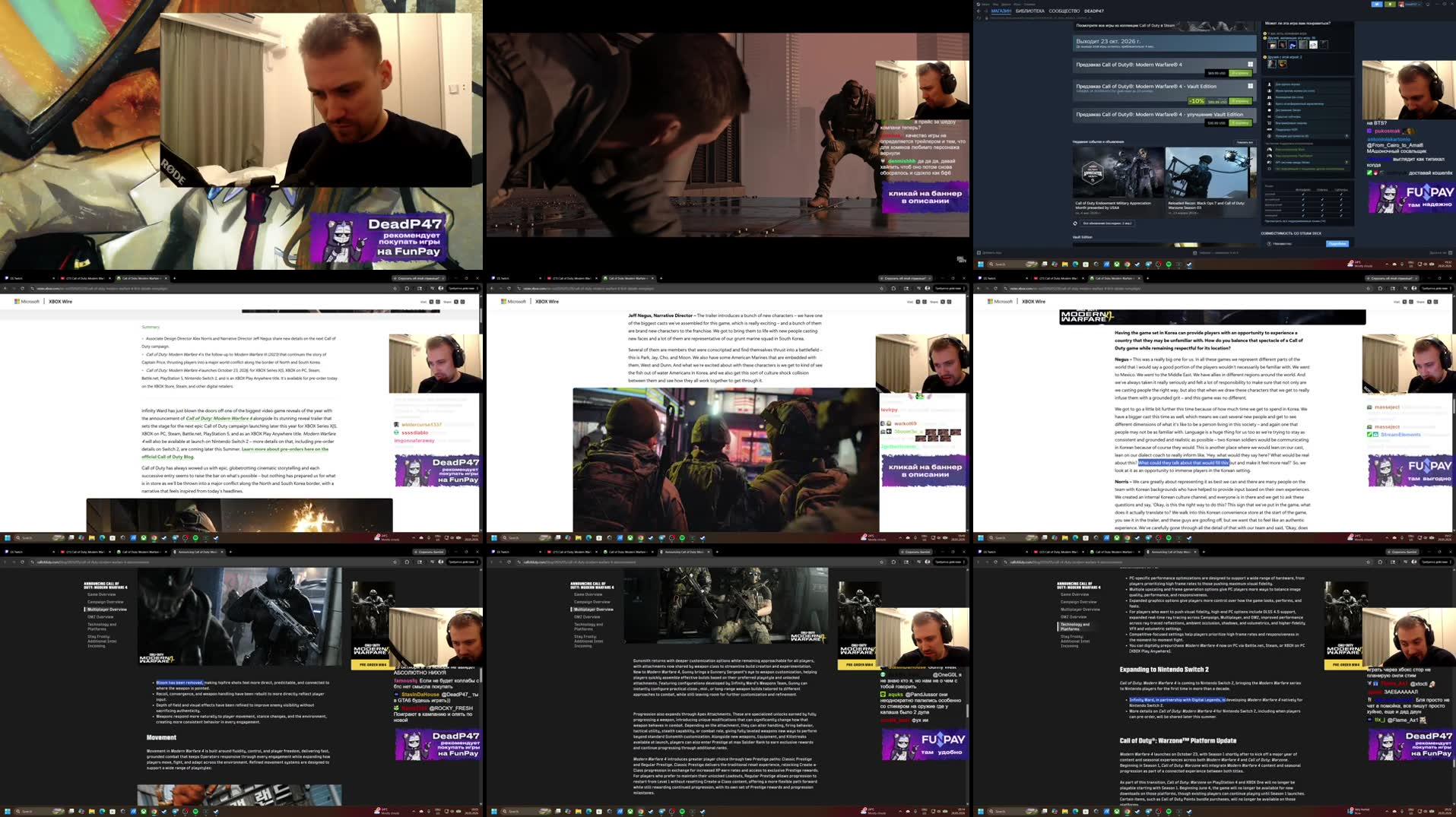Open СООБЩЕСТВО tab in Steam panel
This screenshot has height=817, width=1456.
(x=1064, y=11)
